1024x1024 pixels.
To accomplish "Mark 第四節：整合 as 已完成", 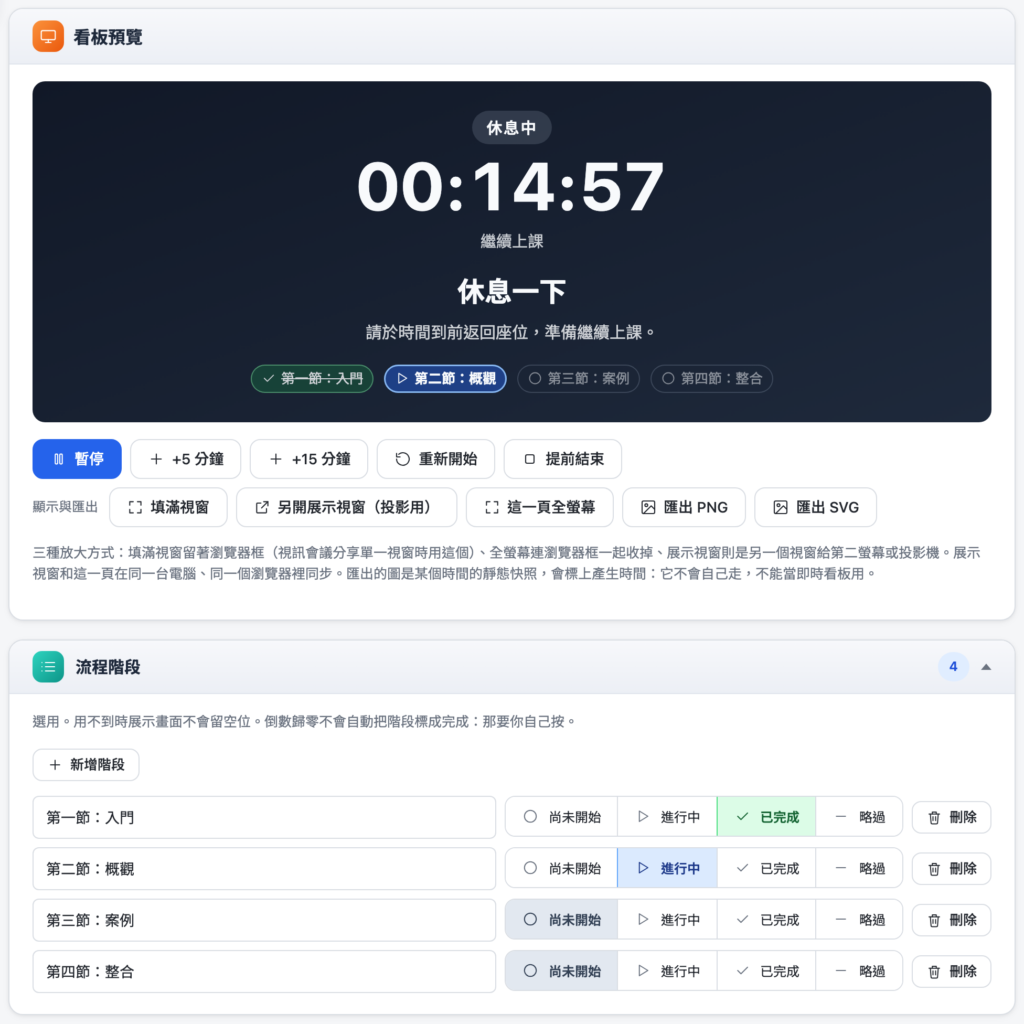I will pyautogui.click(x=767, y=972).
